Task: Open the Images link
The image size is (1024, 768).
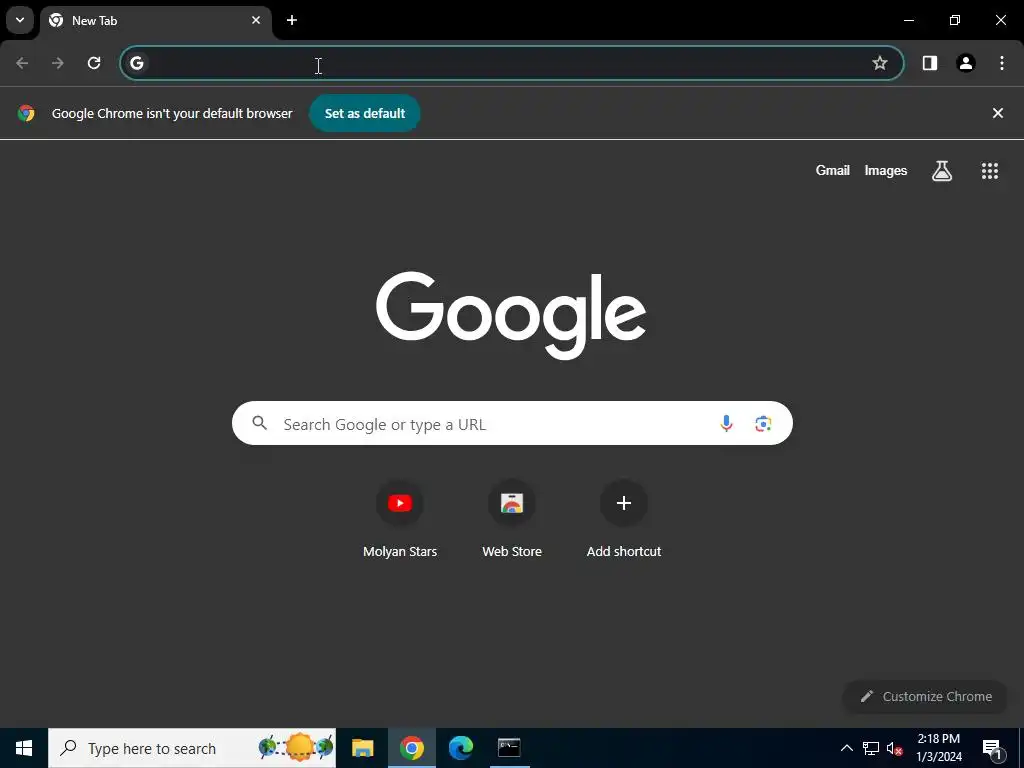Action: pyautogui.click(x=886, y=170)
